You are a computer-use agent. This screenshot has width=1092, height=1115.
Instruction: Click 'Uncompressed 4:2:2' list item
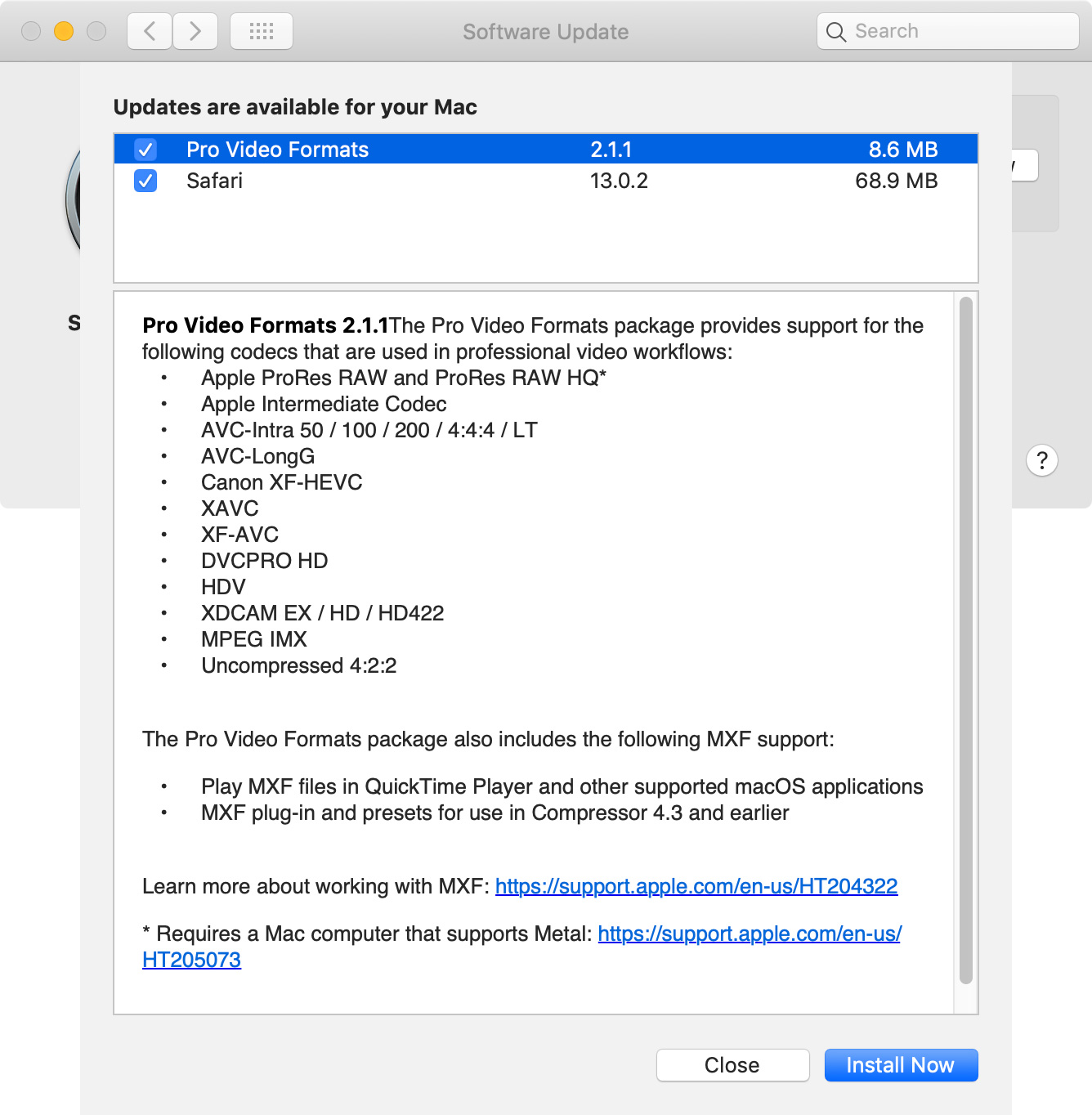(299, 665)
